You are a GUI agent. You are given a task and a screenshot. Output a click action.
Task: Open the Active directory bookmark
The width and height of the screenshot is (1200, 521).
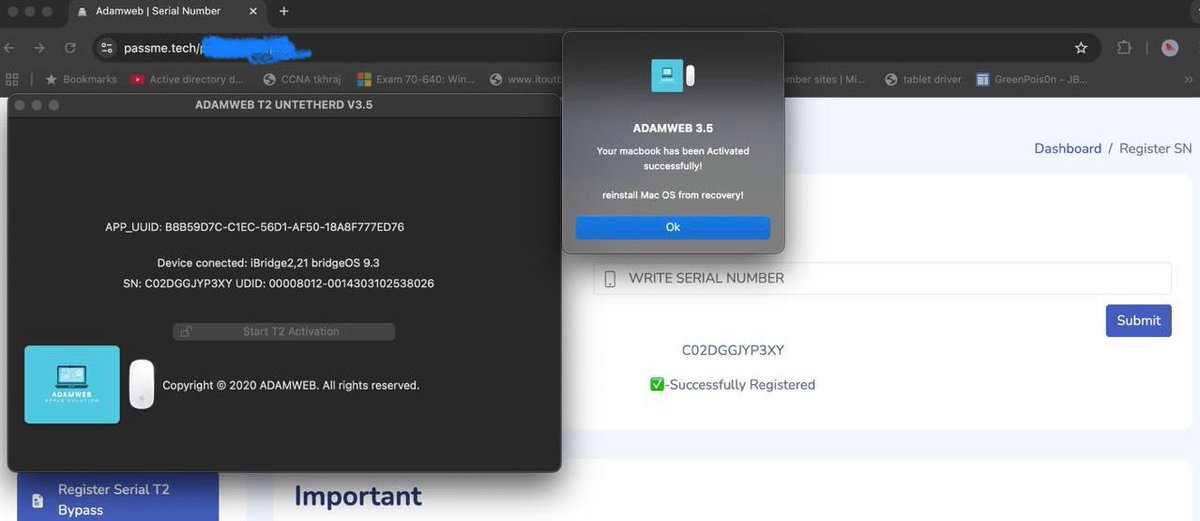coord(188,79)
